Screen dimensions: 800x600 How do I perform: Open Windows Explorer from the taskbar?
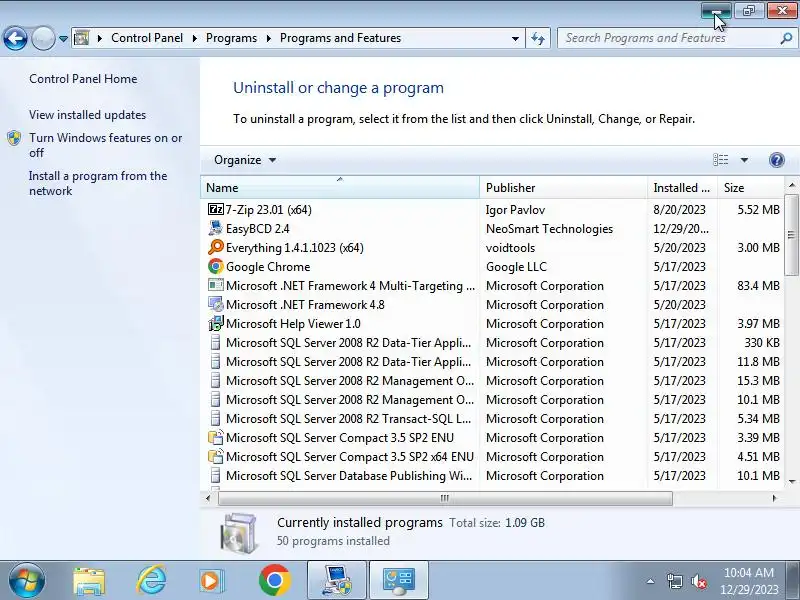point(89,581)
